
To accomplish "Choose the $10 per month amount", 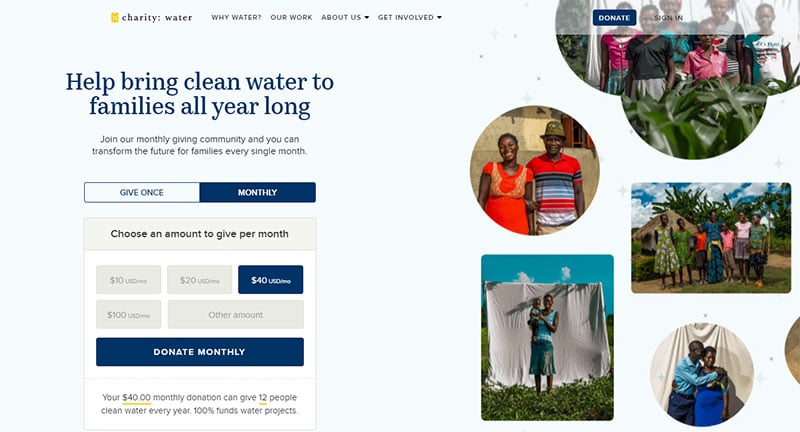I will tap(129, 279).
